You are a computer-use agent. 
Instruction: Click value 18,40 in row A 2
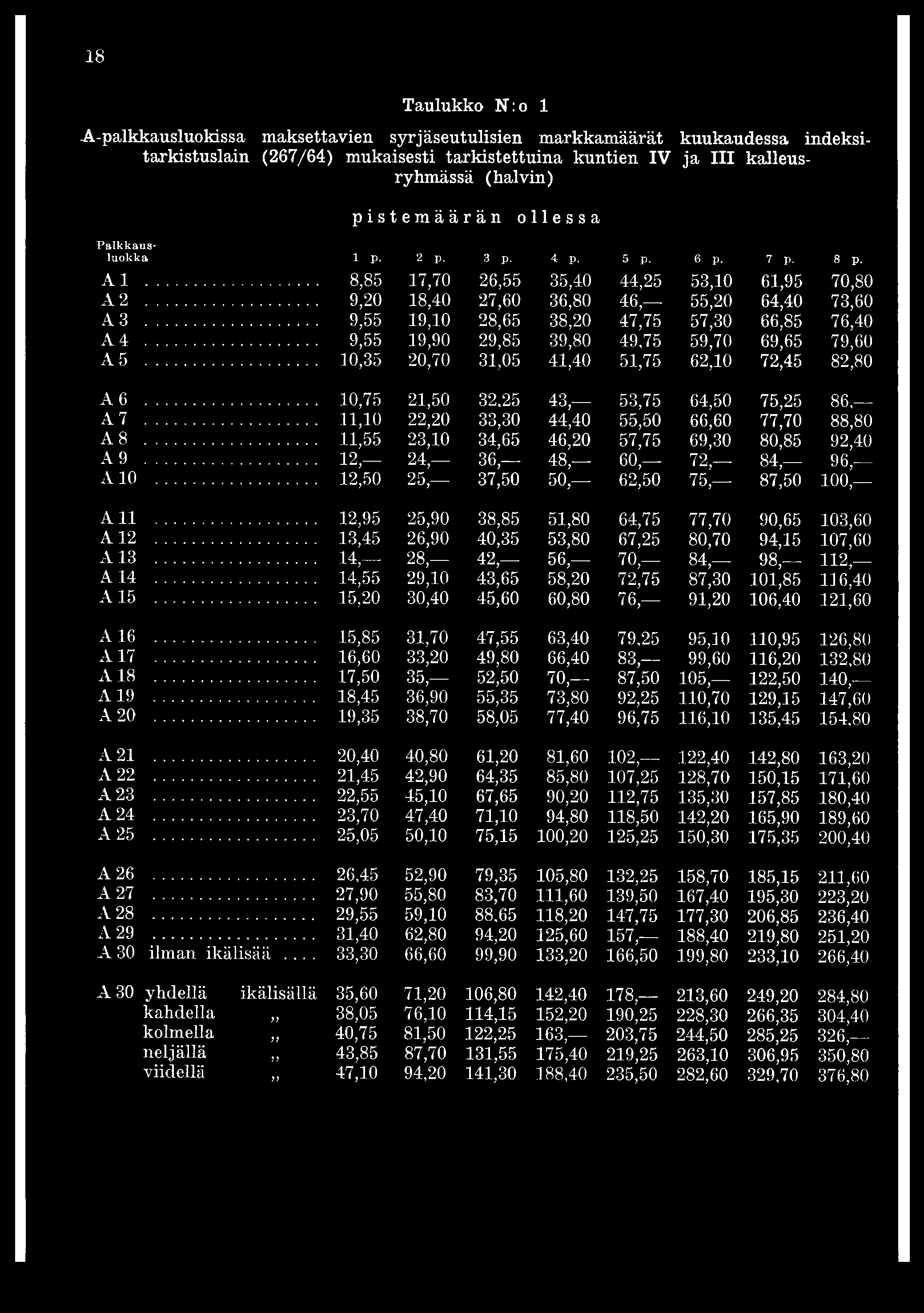[x=428, y=302]
